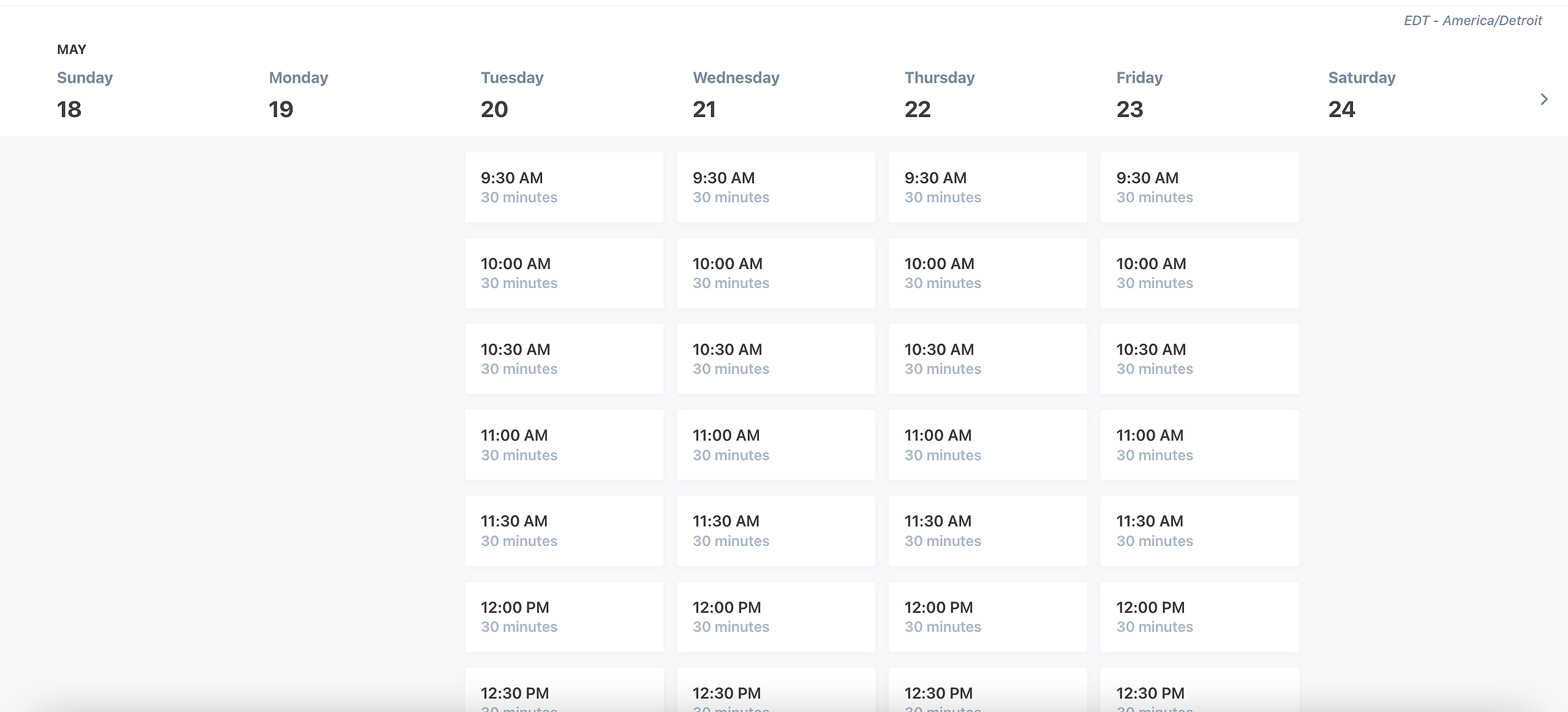The width and height of the screenshot is (1568, 712).
Task: Choose Wednesday 11:30 AM time slot
Action: [x=775, y=530]
